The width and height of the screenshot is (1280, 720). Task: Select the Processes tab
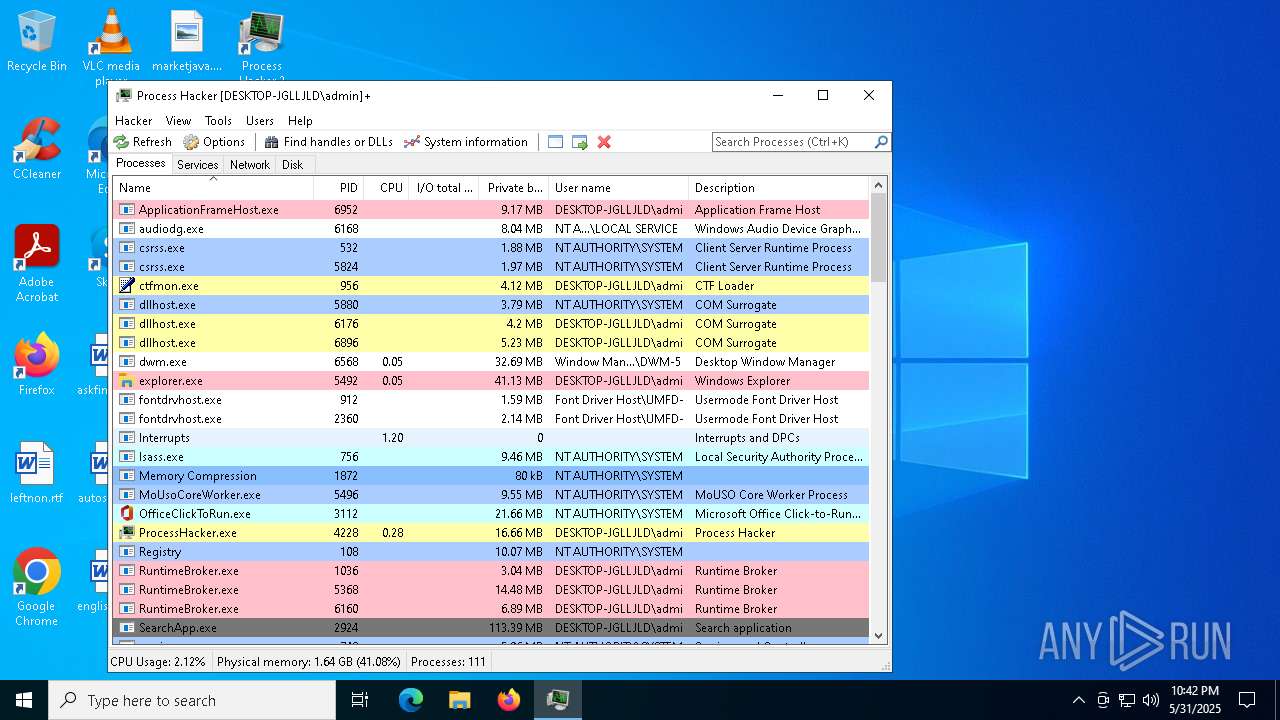tap(141, 164)
